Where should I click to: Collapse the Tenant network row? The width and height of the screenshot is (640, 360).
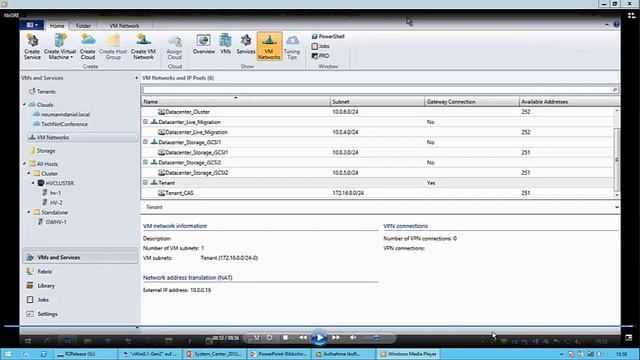pos(145,183)
